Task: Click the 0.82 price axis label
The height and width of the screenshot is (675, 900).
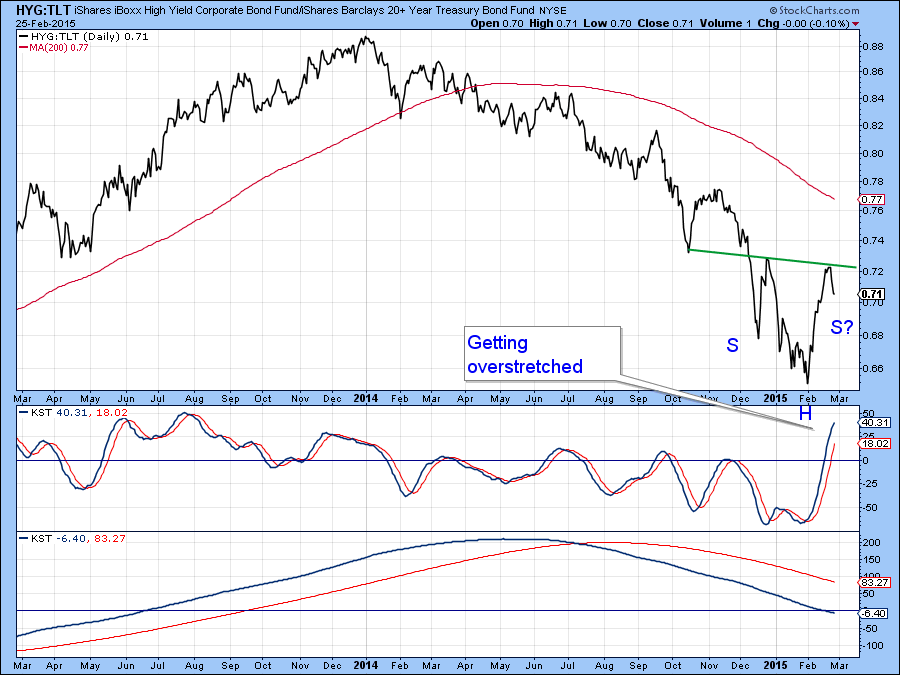Action: [x=873, y=126]
